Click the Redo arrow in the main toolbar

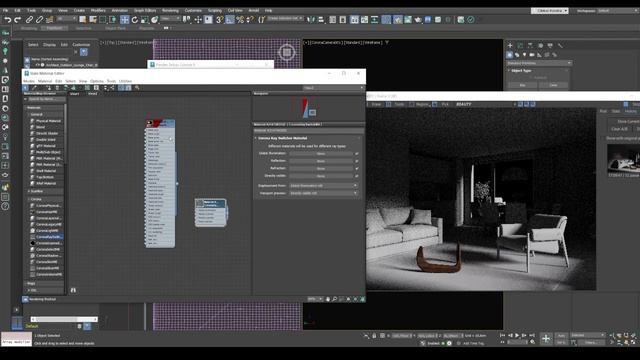click(18, 20)
